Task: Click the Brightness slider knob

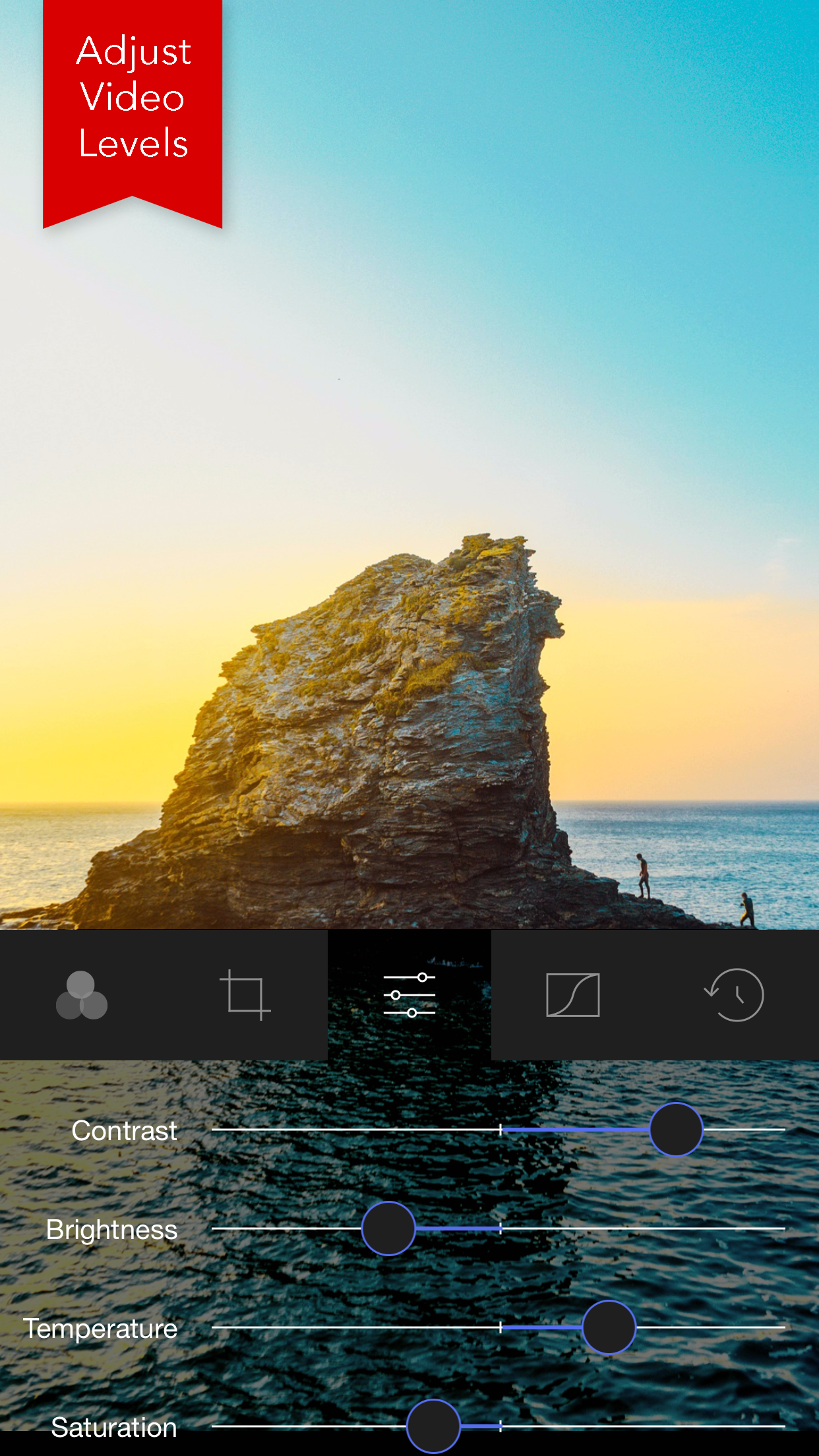Action: tap(388, 1228)
